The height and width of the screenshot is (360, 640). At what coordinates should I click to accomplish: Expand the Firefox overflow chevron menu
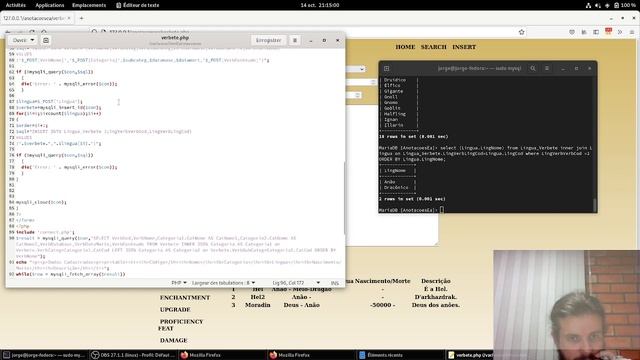(x=620, y=32)
